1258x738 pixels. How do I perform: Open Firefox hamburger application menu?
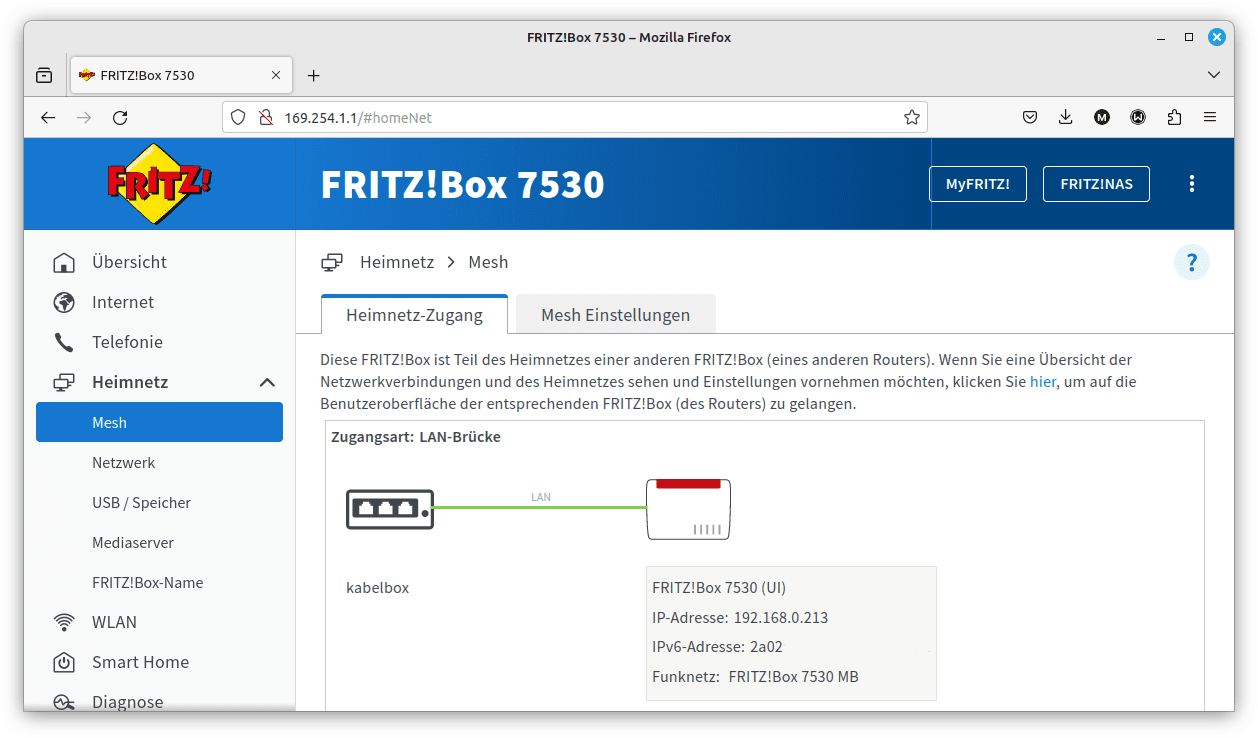(x=1210, y=117)
